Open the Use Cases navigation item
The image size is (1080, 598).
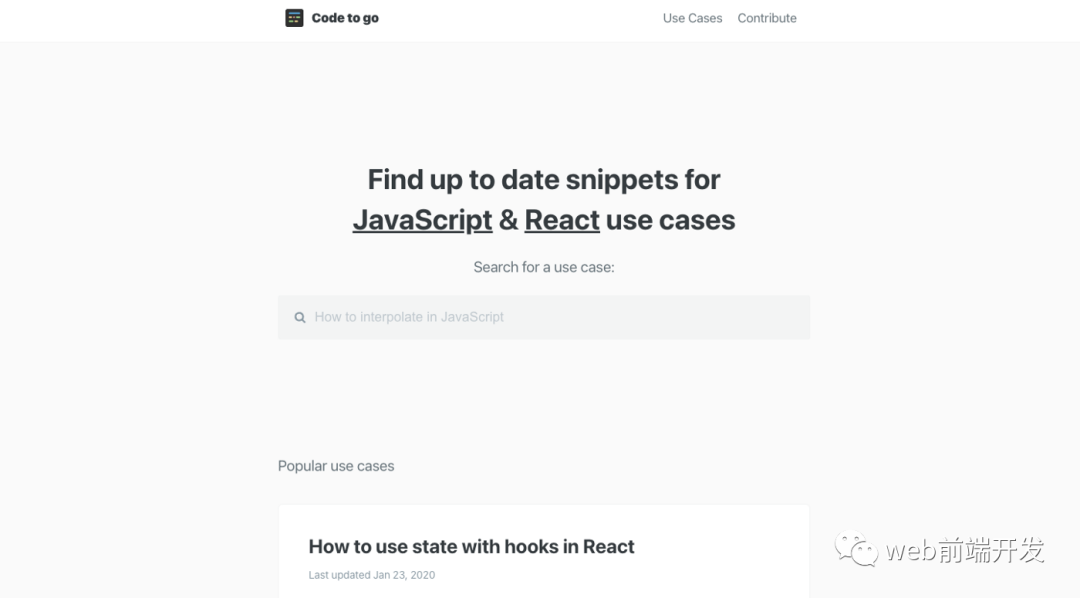pyautogui.click(x=692, y=18)
